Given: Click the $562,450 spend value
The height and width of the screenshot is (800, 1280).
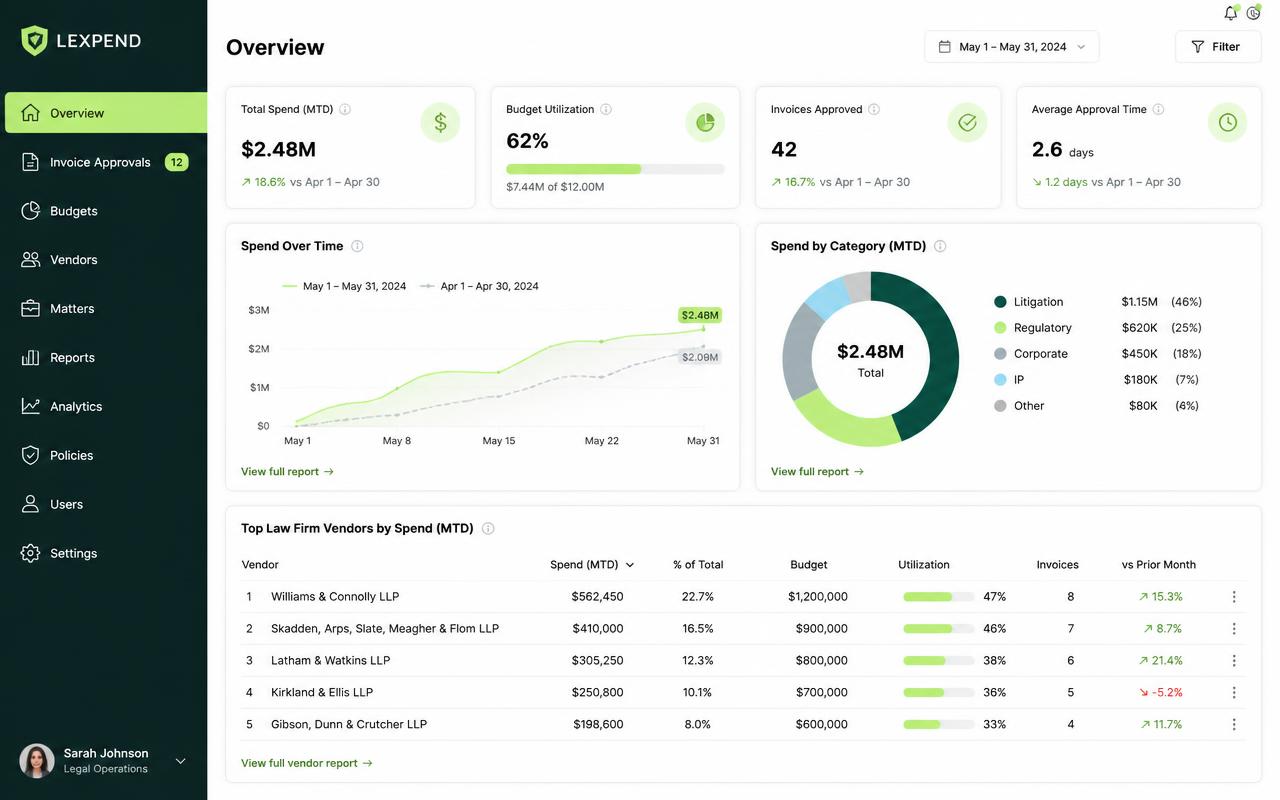Looking at the screenshot, I should (597, 597).
